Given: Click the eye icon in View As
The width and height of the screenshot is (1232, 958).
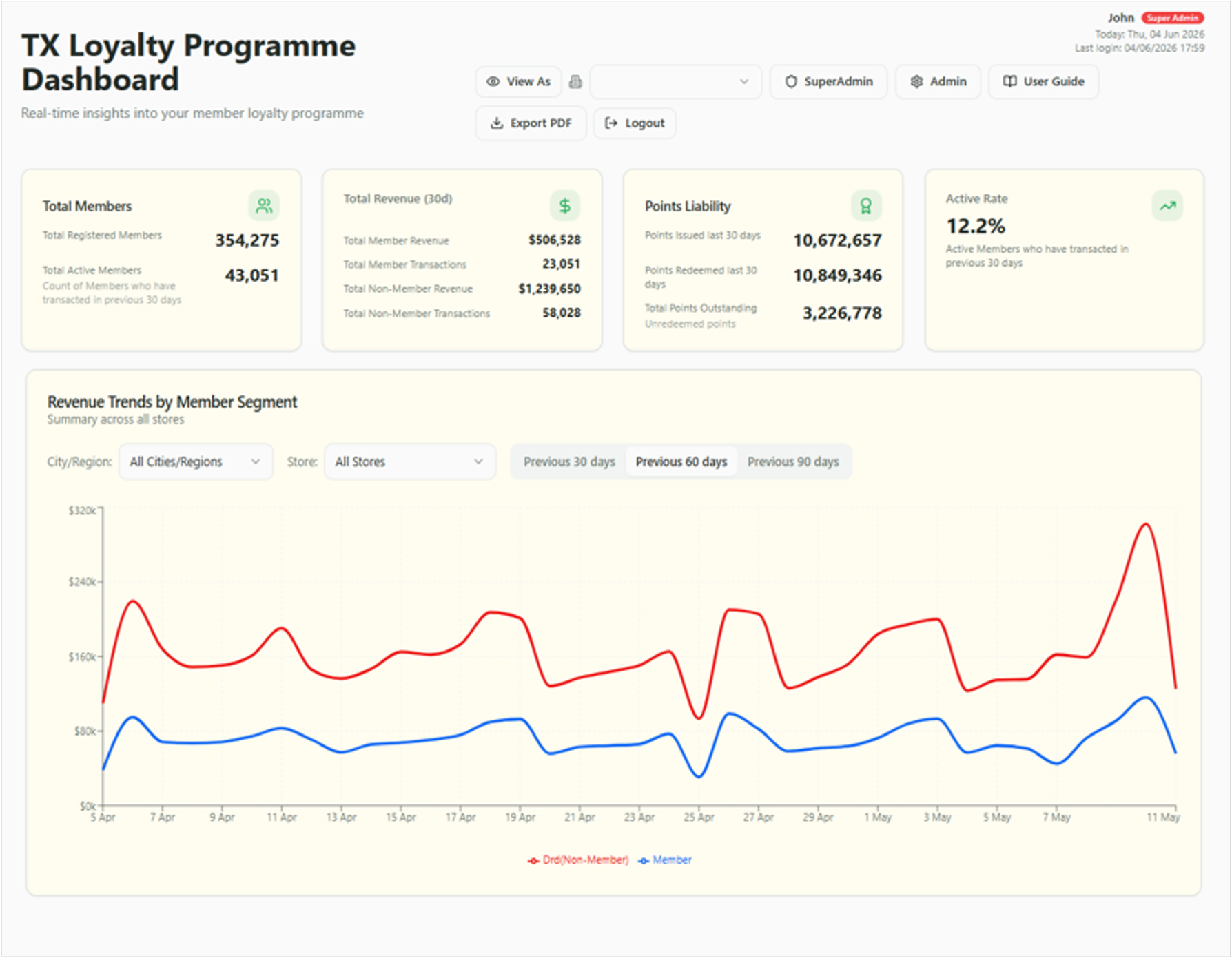Looking at the screenshot, I should point(493,82).
